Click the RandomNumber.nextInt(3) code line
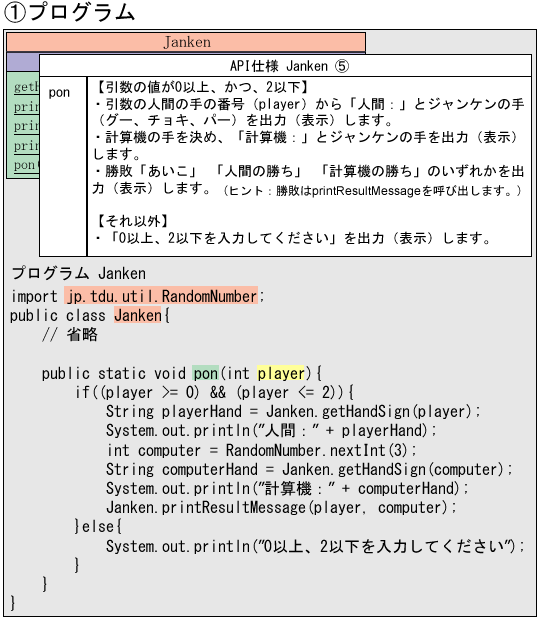This screenshot has width=537, height=619. [x=261, y=450]
